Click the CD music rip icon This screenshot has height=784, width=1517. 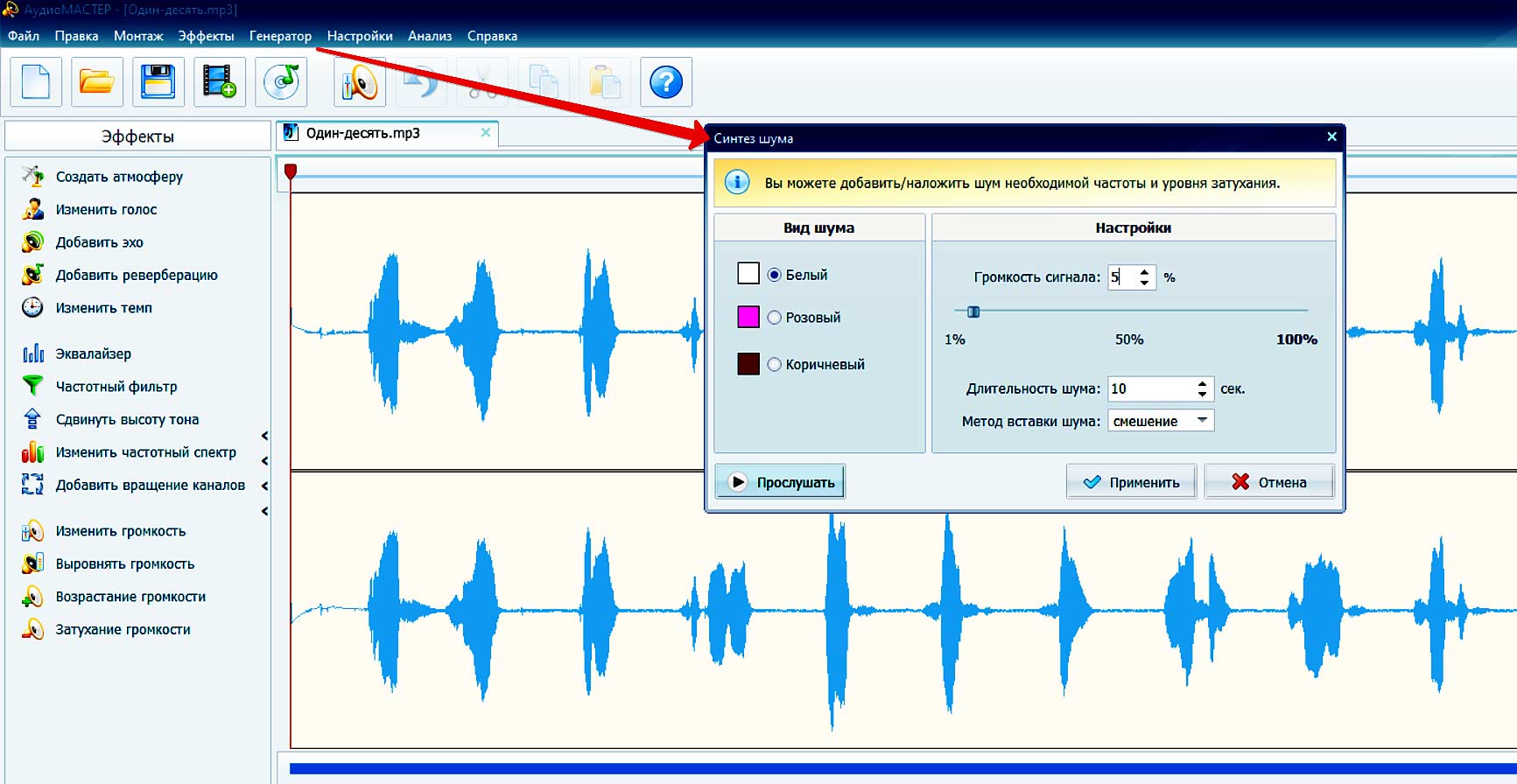[281, 82]
